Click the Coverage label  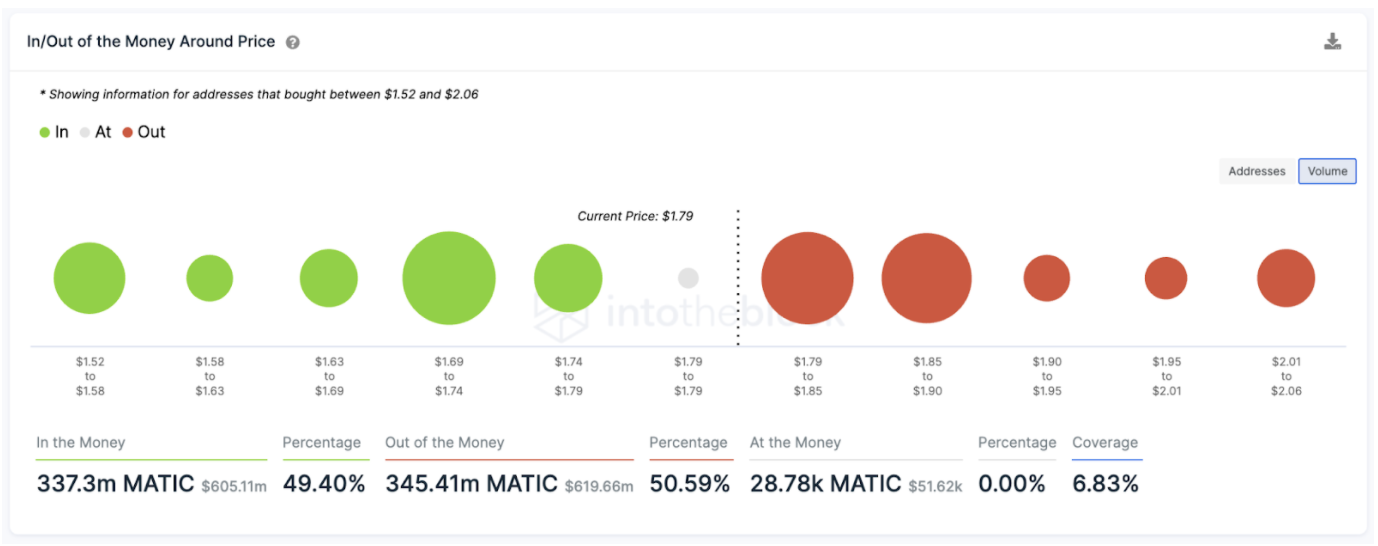pos(1105,442)
